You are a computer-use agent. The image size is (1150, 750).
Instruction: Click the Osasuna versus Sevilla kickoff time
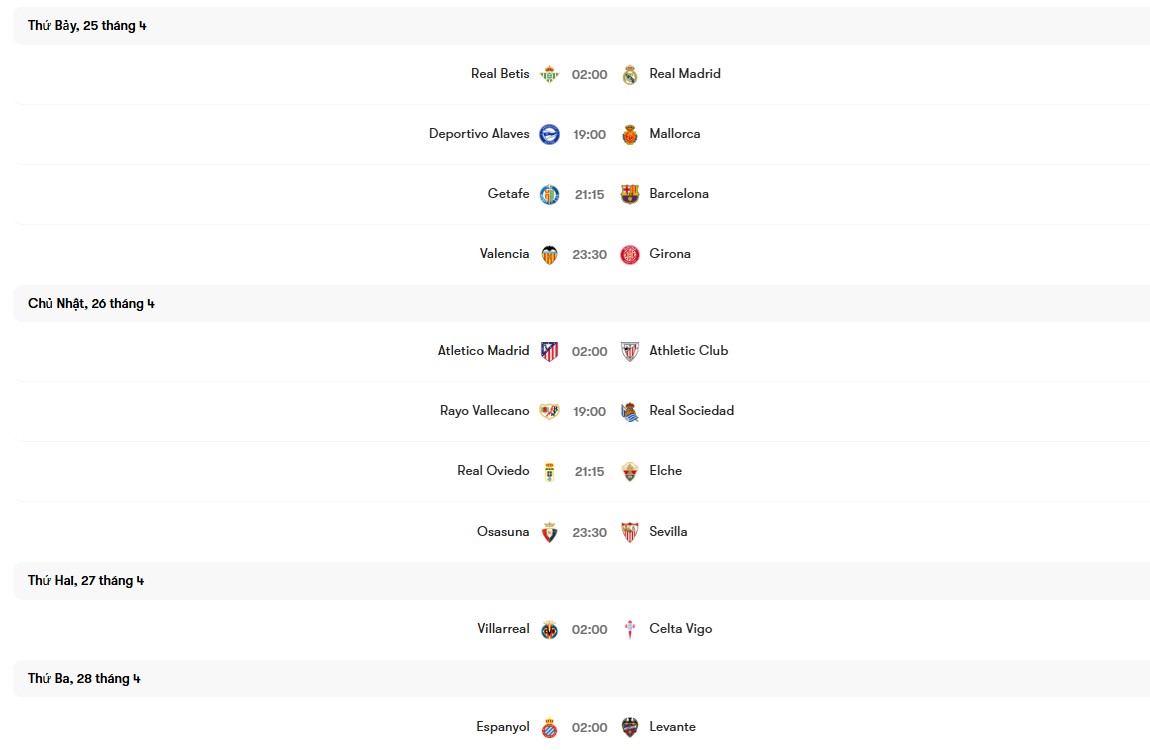click(x=589, y=531)
